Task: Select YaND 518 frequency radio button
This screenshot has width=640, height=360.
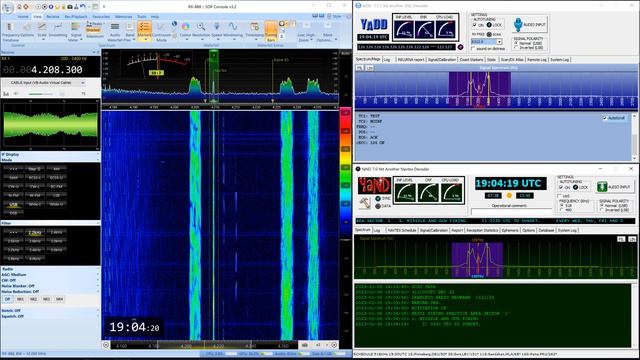Action: click(x=562, y=206)
